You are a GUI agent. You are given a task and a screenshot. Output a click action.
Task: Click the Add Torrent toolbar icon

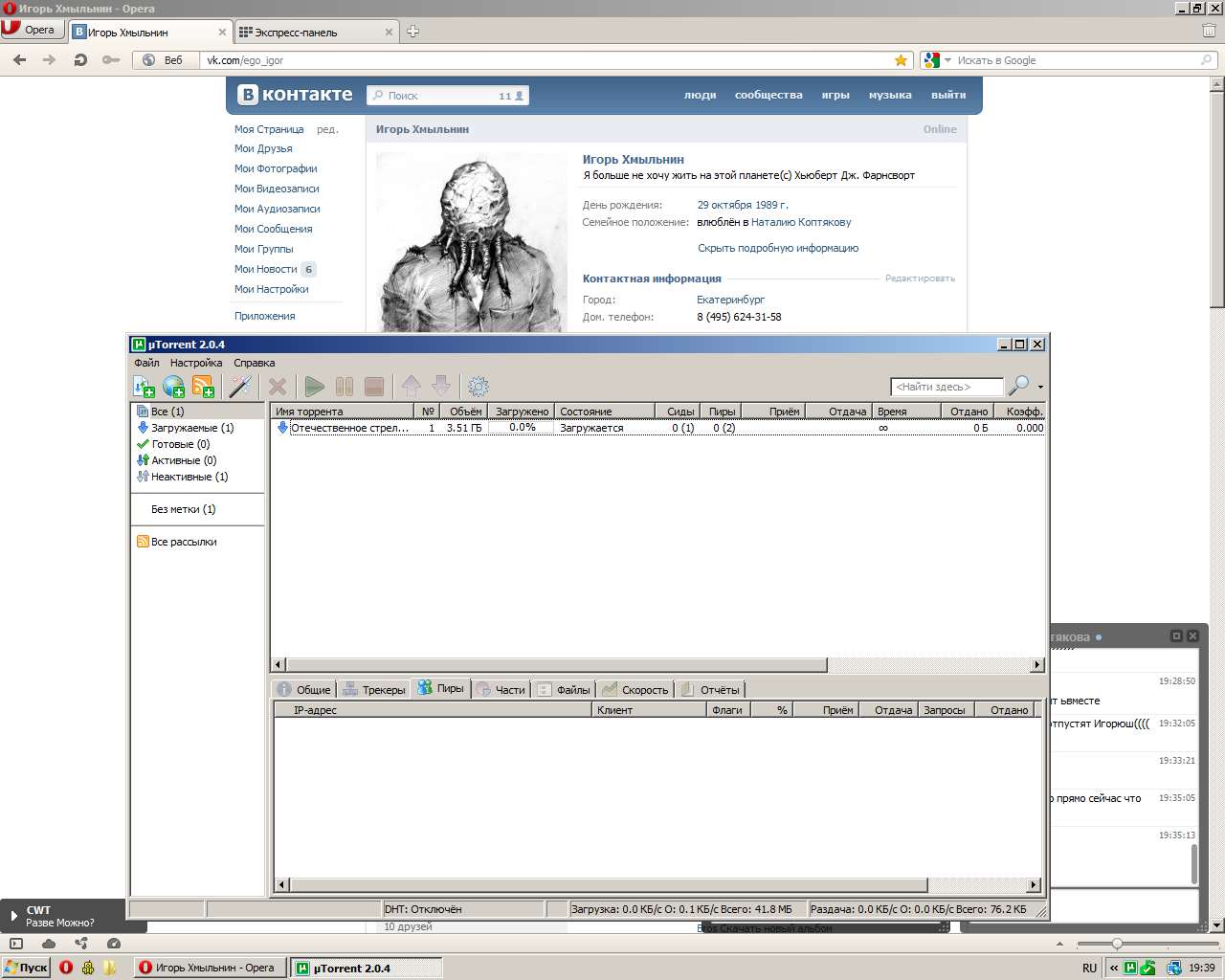(144, 387)
